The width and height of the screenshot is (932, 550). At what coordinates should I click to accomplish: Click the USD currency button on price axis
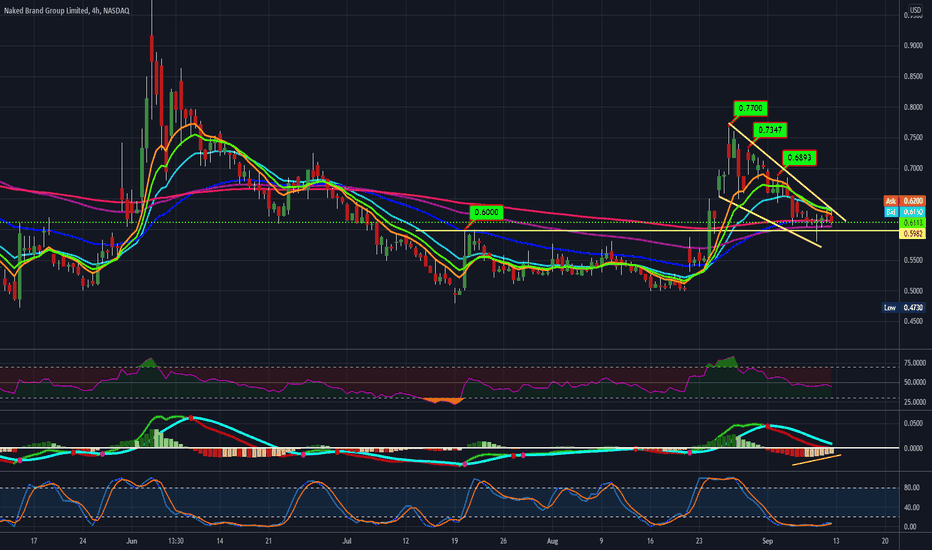coord(915,10)
